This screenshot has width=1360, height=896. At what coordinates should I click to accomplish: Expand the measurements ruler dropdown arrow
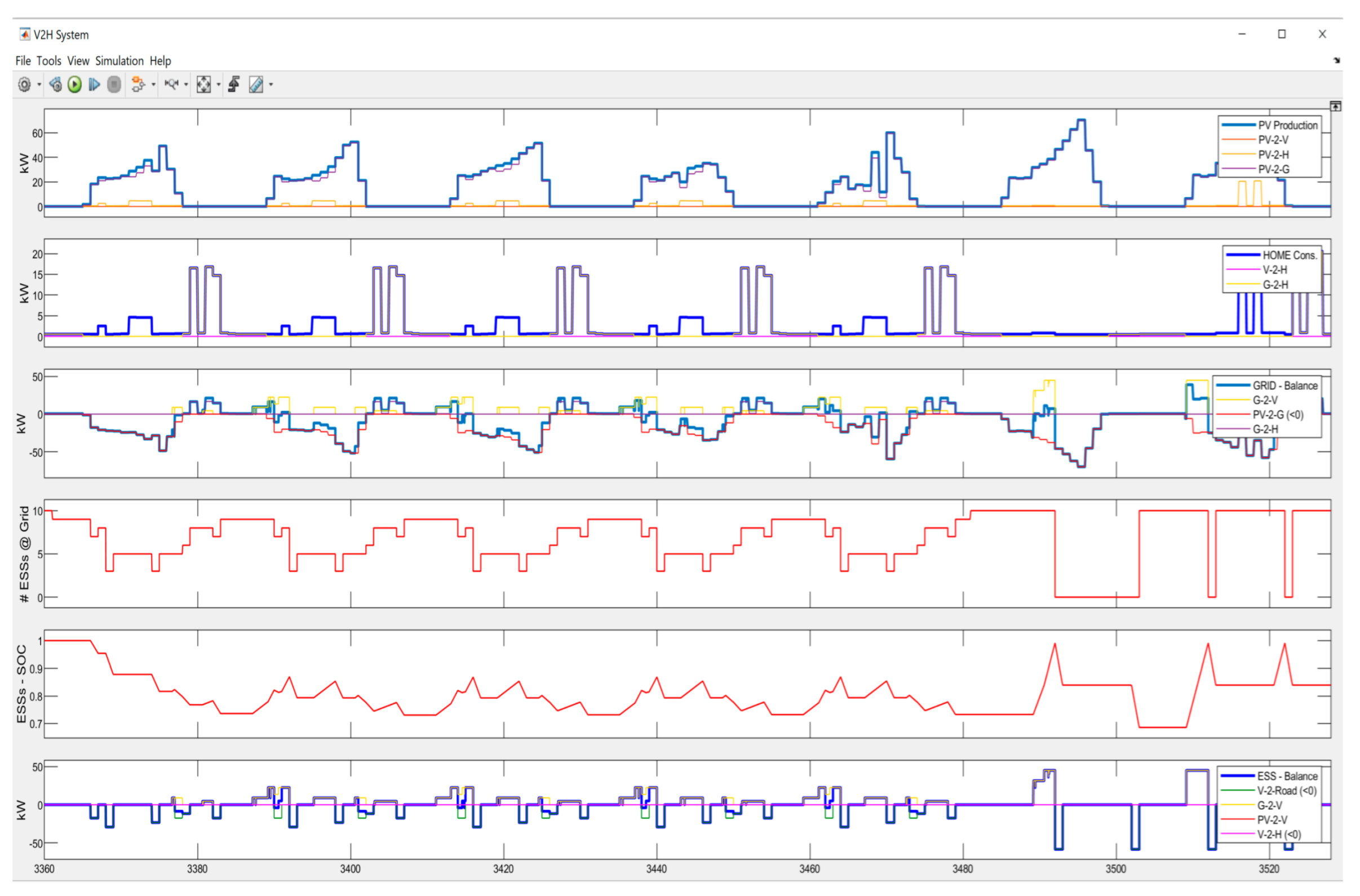click(x=271, y=85)
